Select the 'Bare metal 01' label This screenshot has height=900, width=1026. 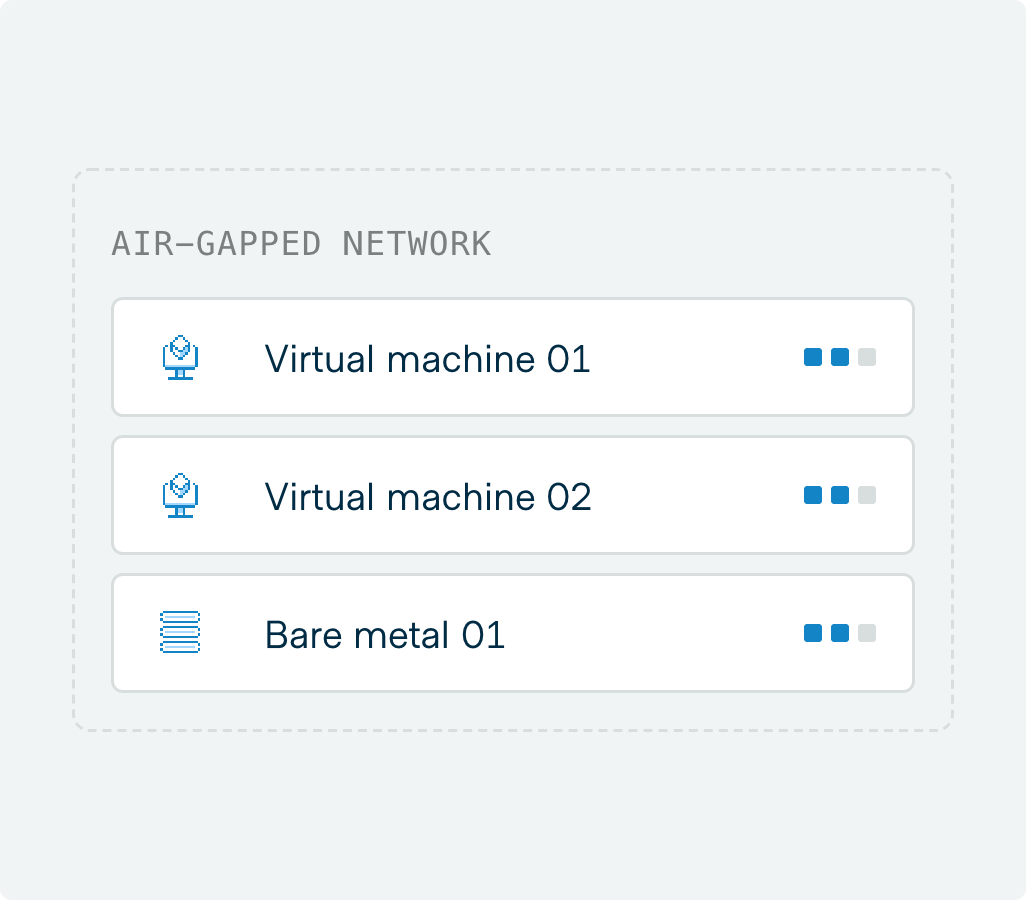point(385,635)
